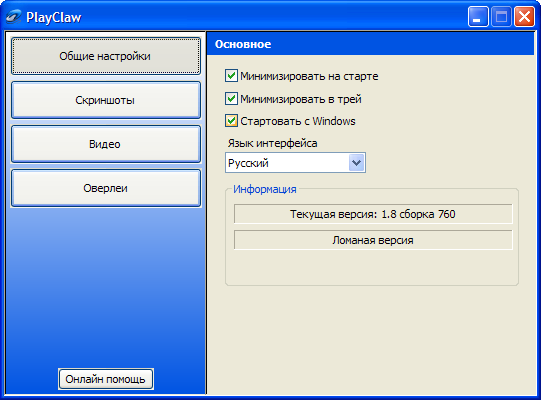Click the PlayClaw app icon in title bar
Screen dimensions: 541x400
point(13,17)
